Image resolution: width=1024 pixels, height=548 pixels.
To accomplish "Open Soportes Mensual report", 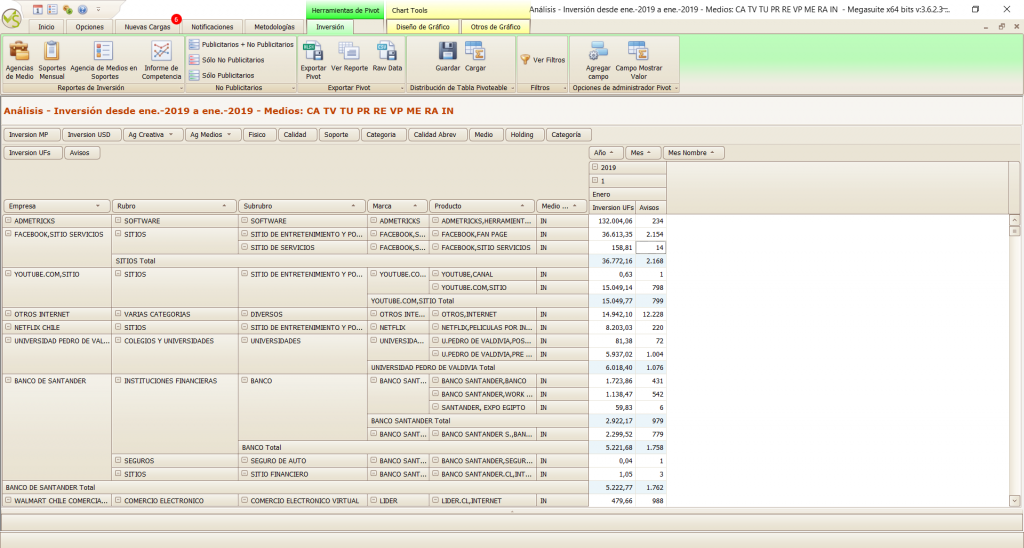I will click(x=52, y=60).
